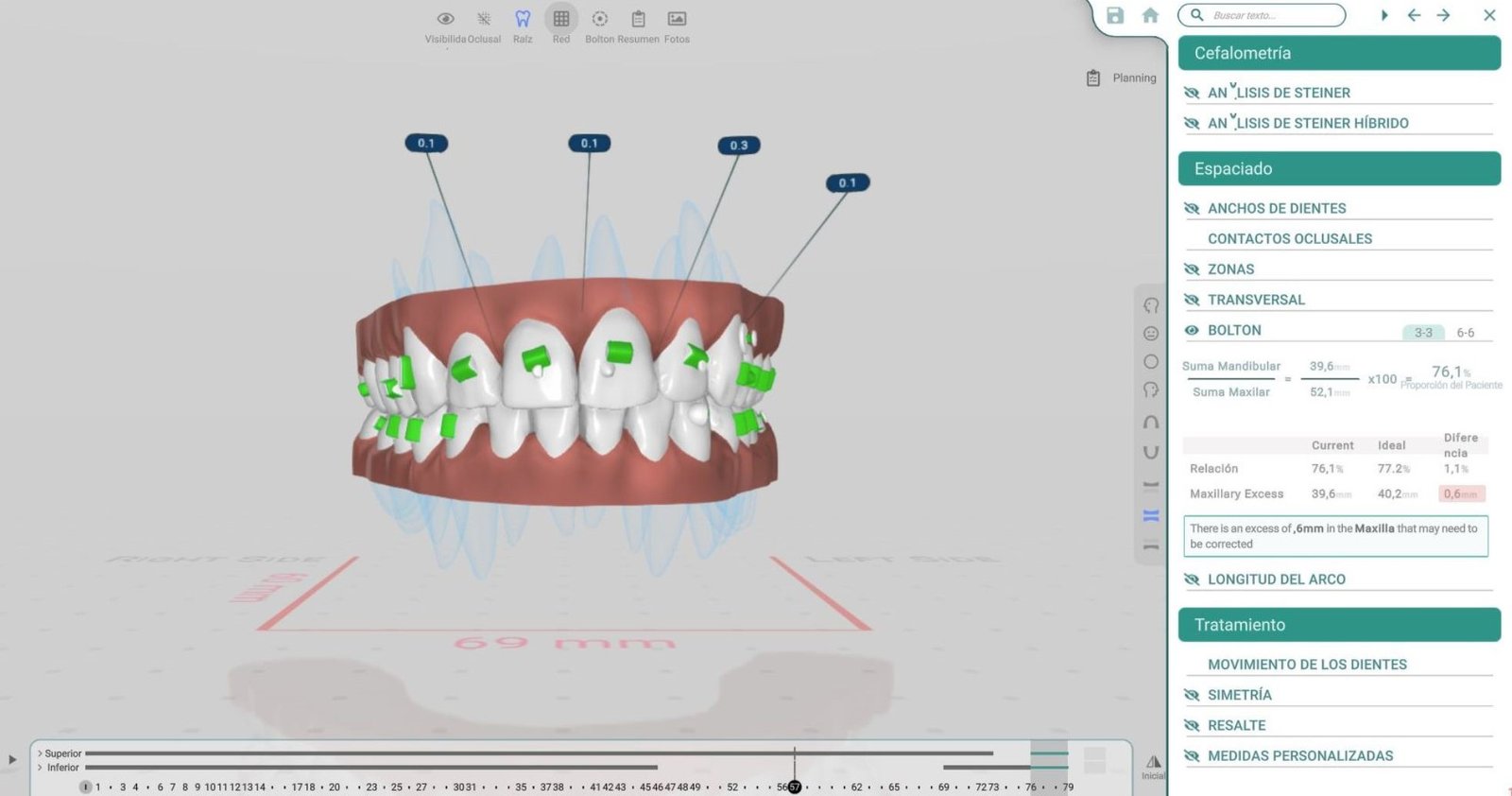1512x796 pixels.
Task: Open the Resumen clipboard icon
Action: click(x=639, y=19)
